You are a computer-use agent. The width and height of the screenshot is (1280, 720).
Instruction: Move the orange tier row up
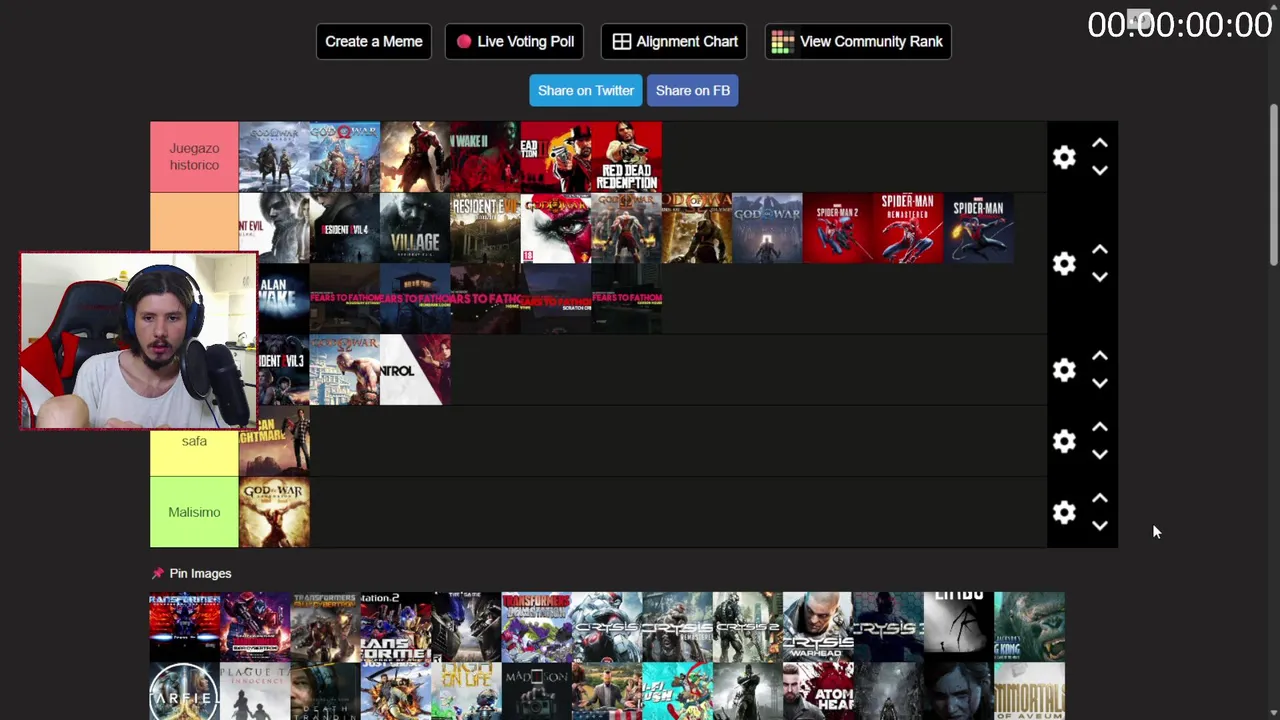[1100, 250]
